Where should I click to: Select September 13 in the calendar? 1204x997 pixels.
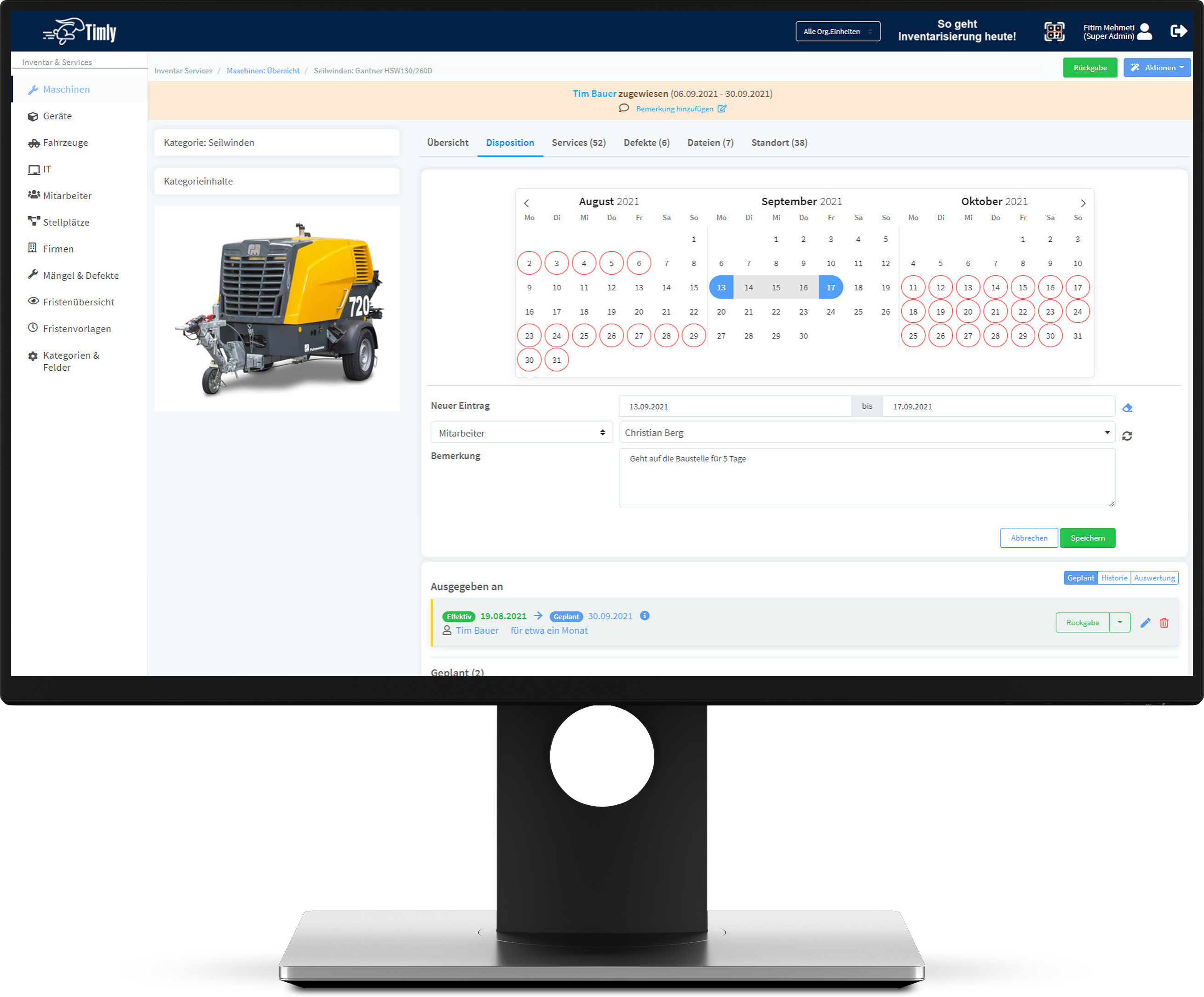[721, 287]
